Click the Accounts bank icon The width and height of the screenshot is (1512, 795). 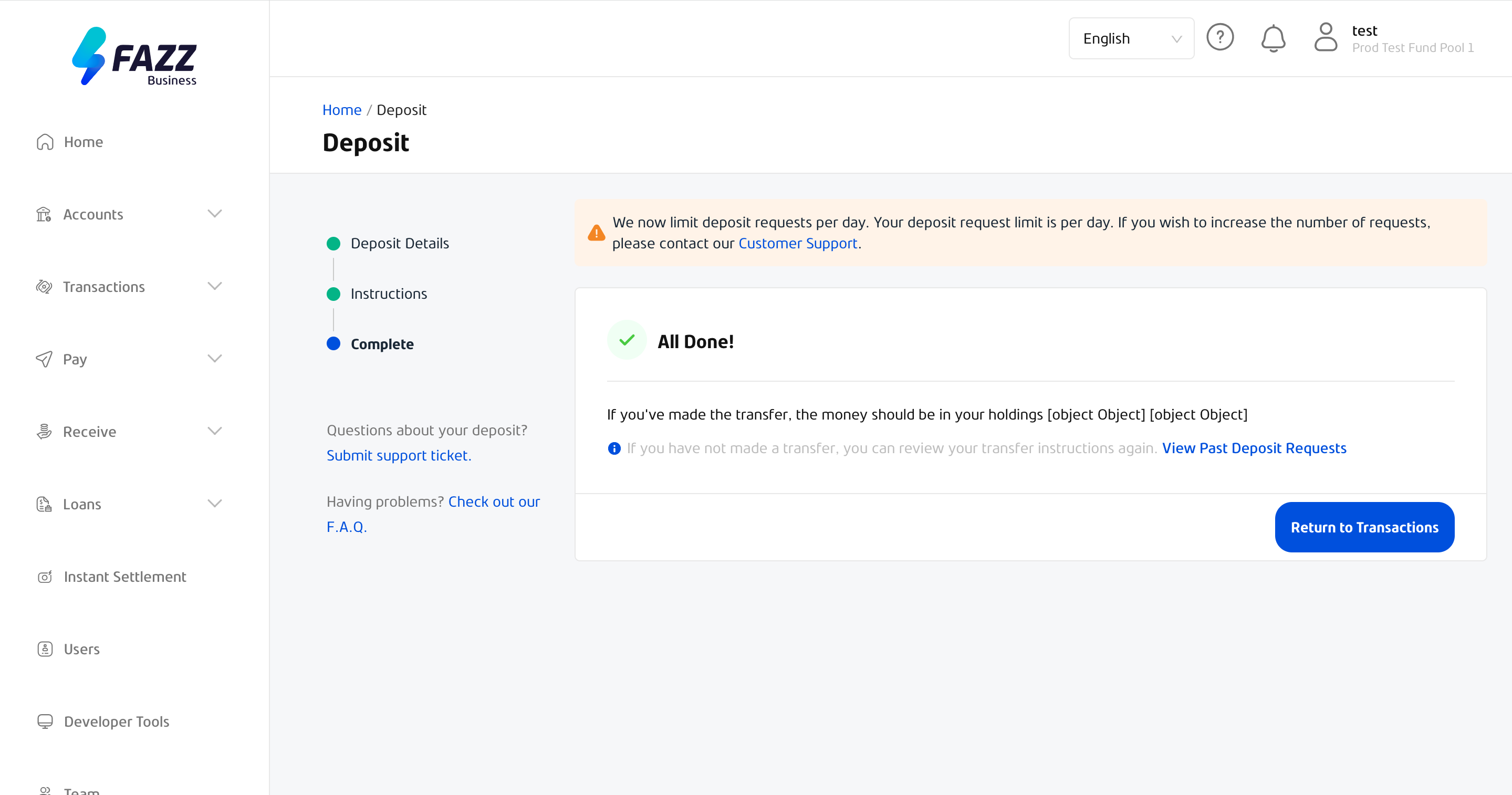[44, 214]
